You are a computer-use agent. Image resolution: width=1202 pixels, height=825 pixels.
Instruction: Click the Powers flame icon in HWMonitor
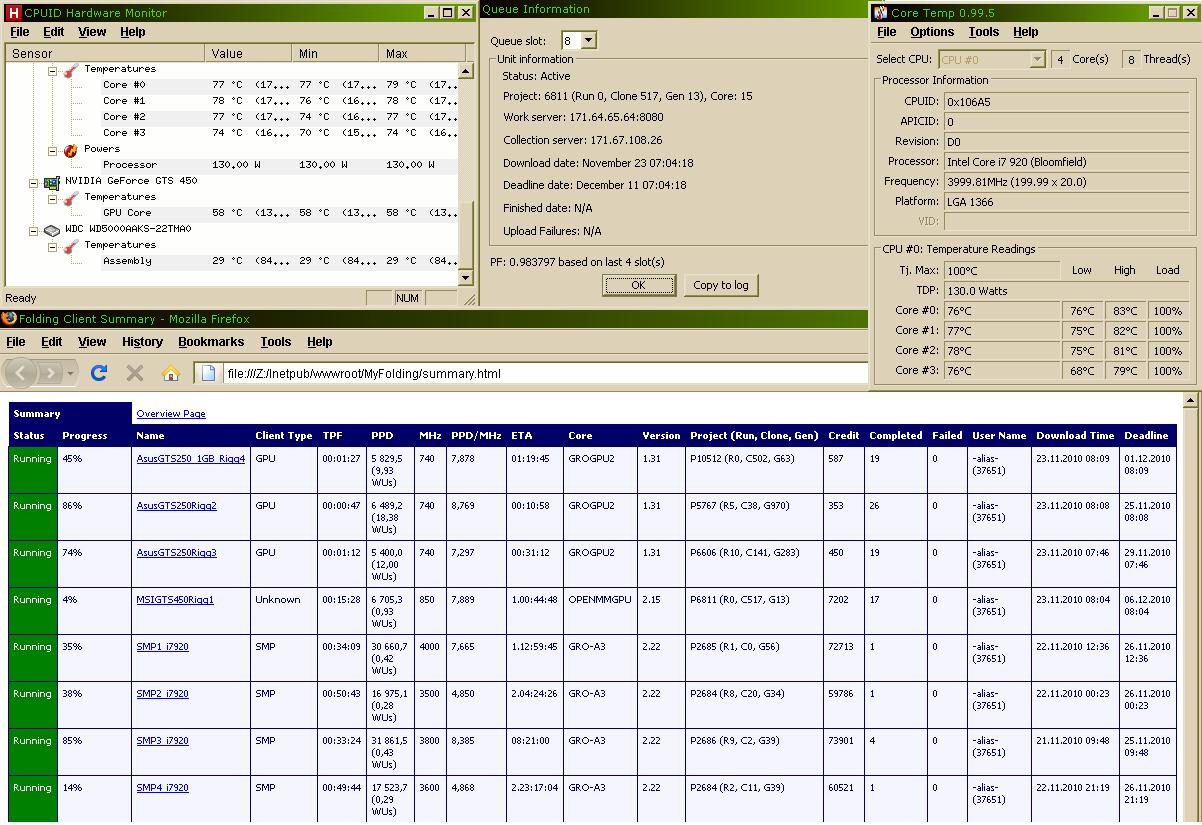pos(70,149)
